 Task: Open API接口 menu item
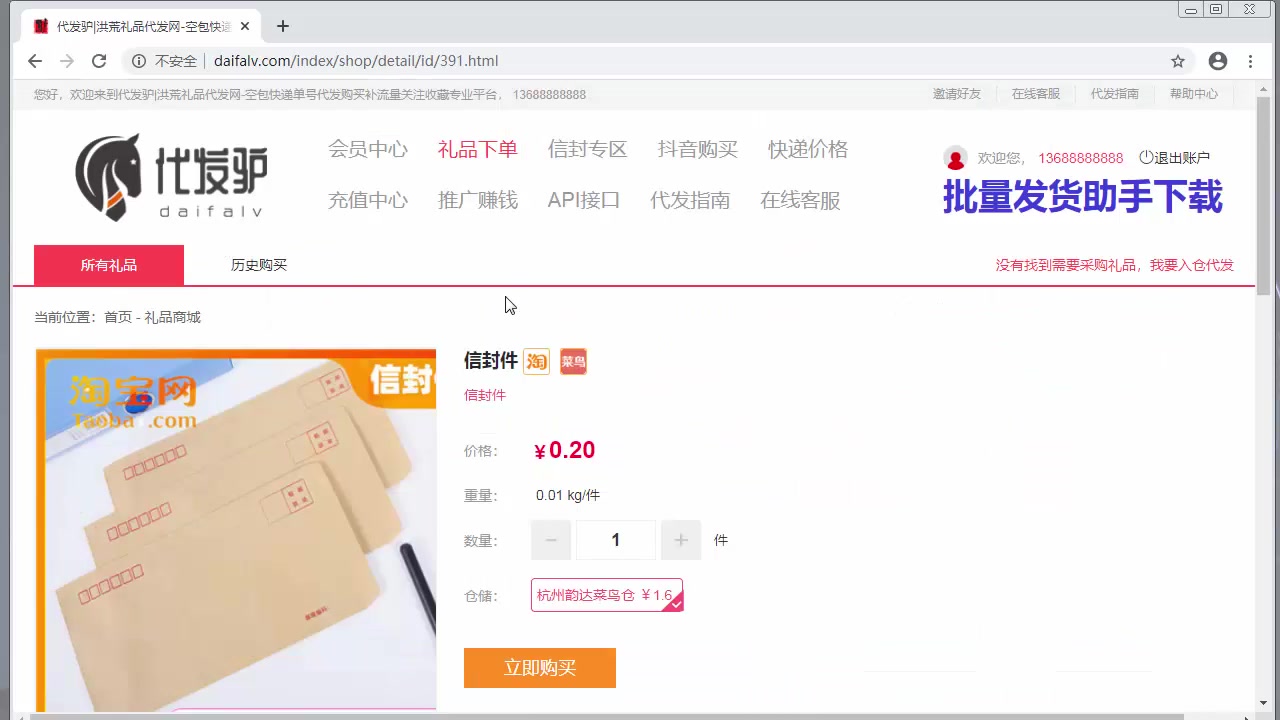pos(584,200)
